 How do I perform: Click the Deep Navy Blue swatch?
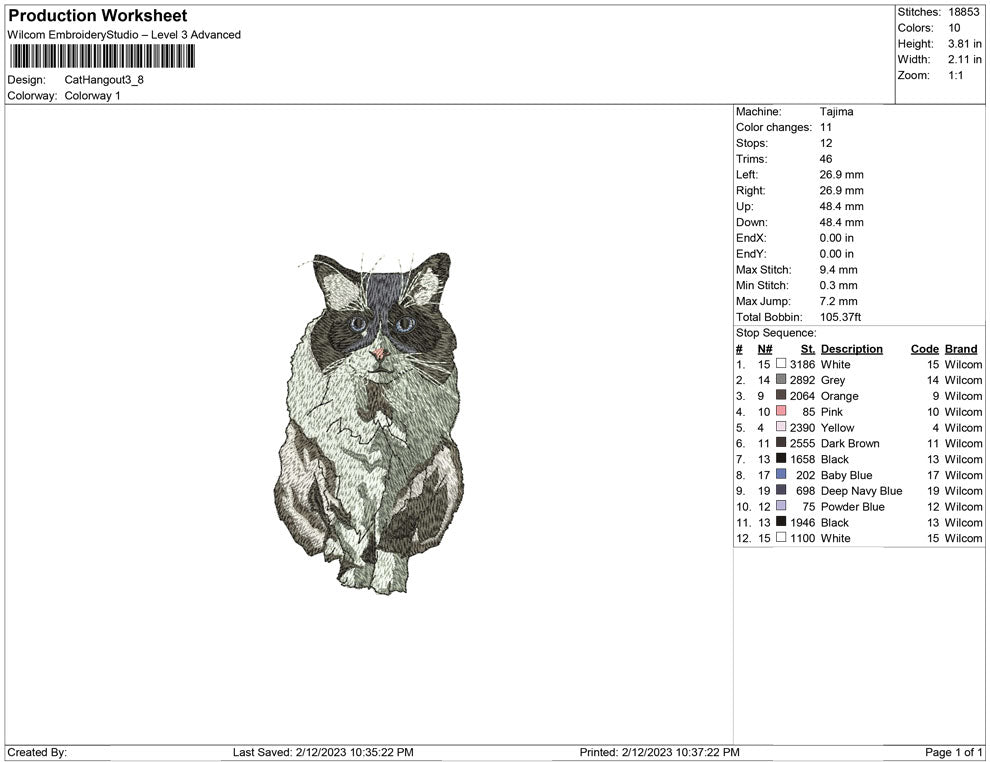(781, 490)
